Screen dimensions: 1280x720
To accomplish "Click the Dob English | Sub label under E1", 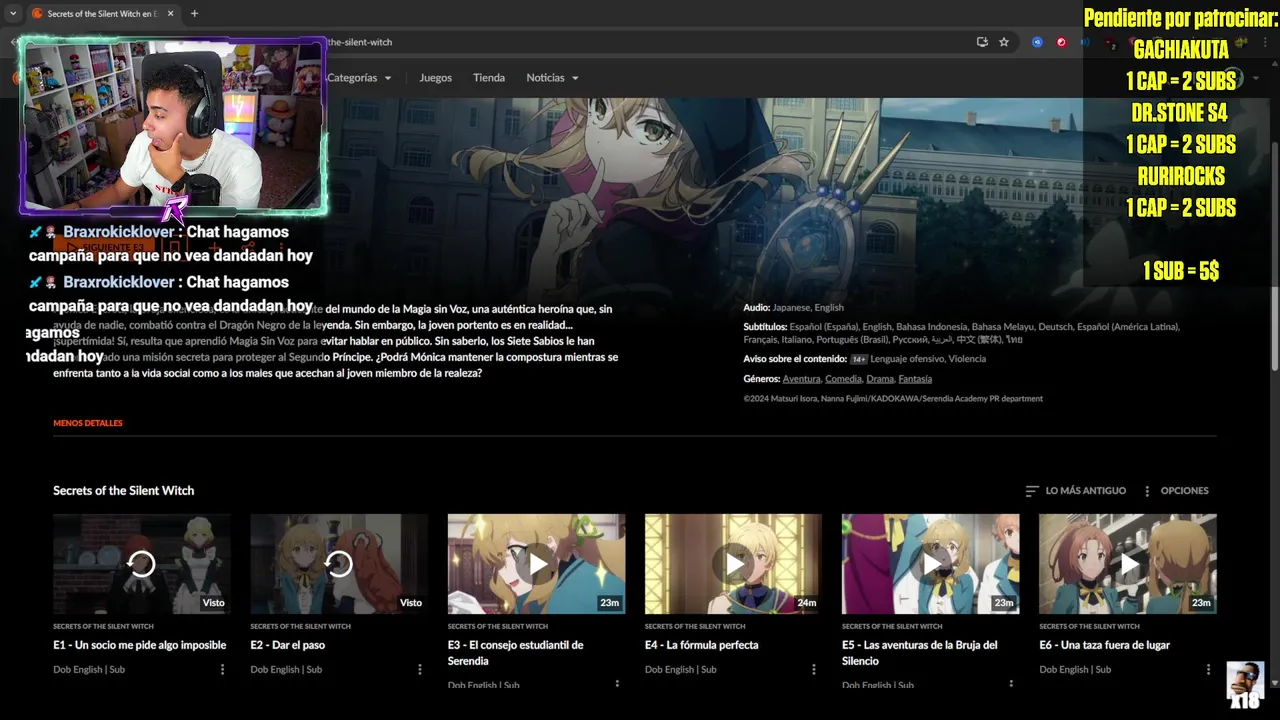I will 89,670.
